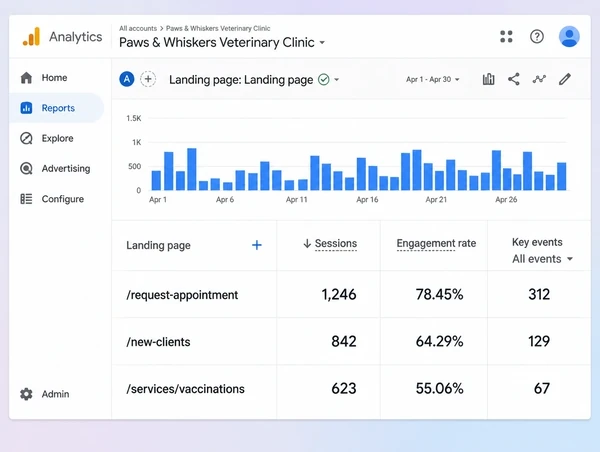Share this report using the share icon
The image size is (600, 452).
pos(514,79)
